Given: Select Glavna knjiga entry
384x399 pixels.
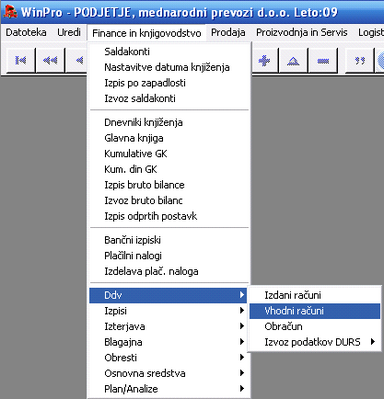Looking at the screenshot, I should point(169,138).
